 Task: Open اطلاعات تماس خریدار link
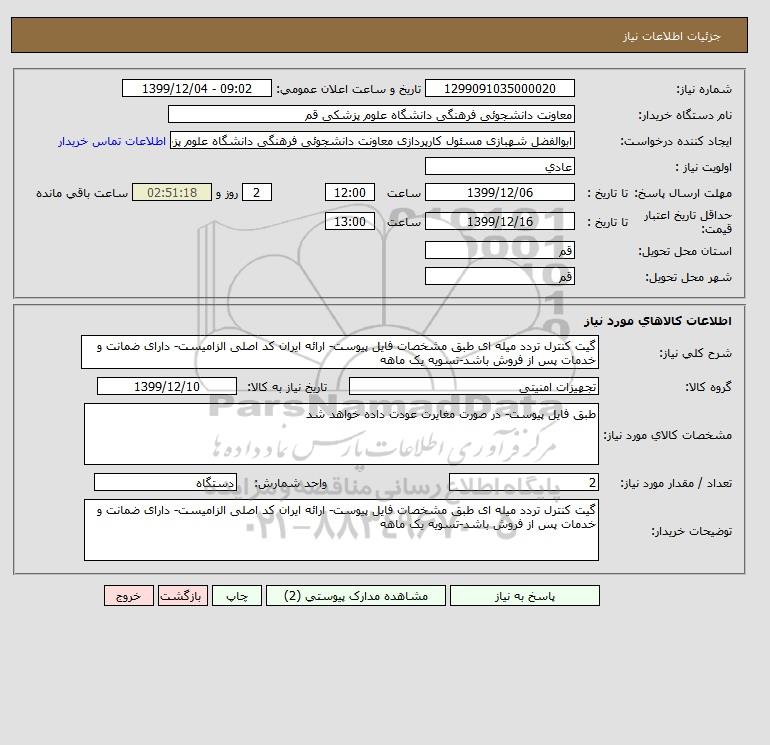[x=112, y=141]
